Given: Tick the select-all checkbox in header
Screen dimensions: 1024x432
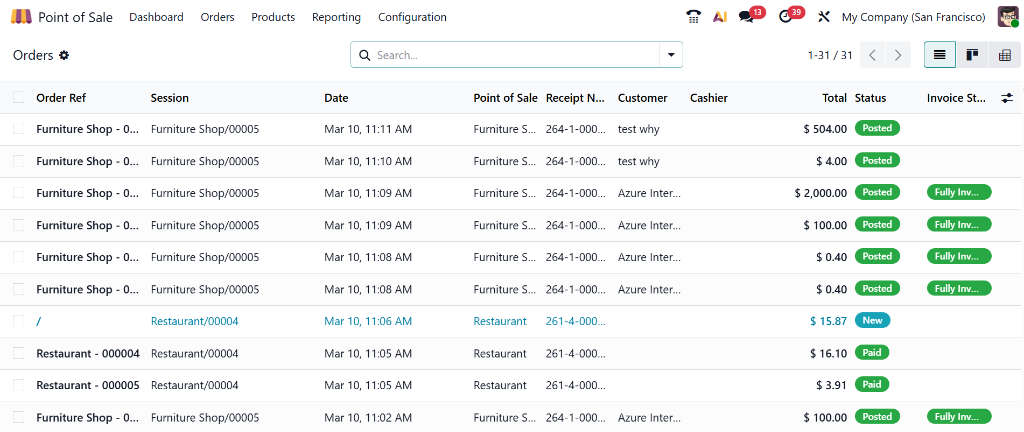Looking at the screenshot, I should point(19,98).
